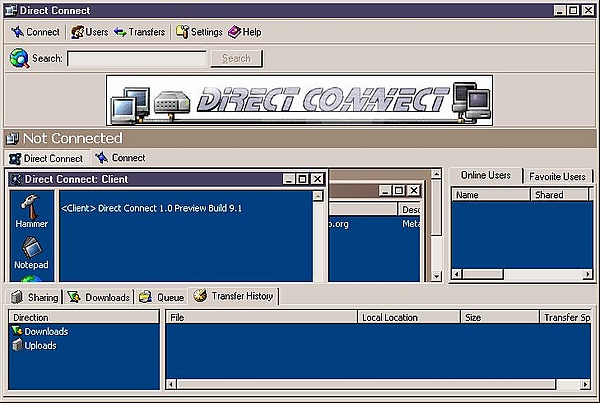Click the horizontal scrollbar under the file list

(380, 383)
